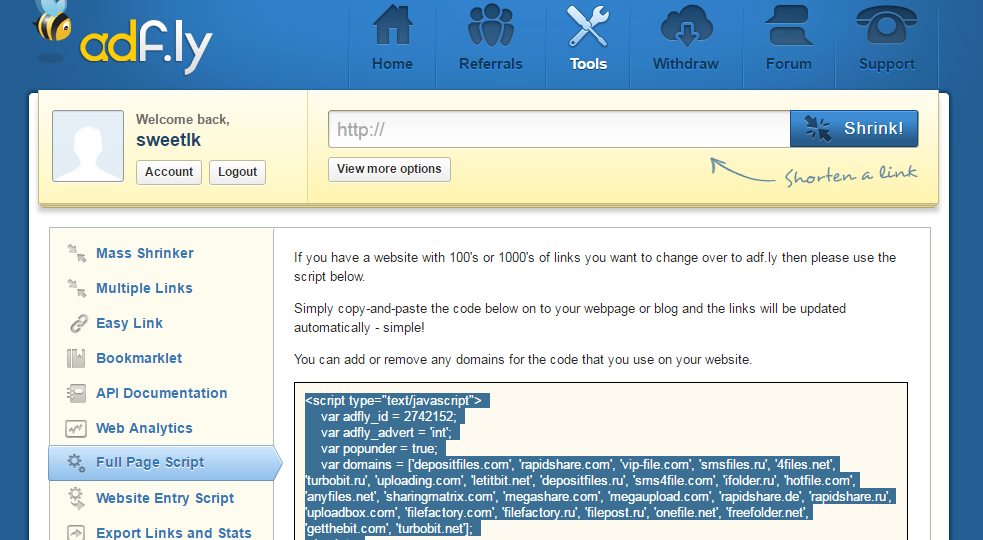Screen dimensions: 983x540
Task: Open the Mass Shrinker link
Action: point(145,253)
